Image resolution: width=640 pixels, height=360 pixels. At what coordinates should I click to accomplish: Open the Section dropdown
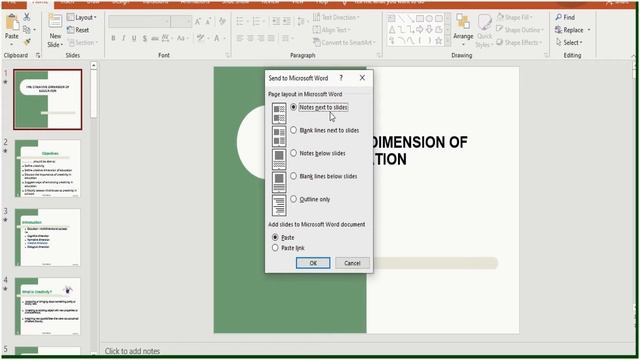tap(82, 42)
